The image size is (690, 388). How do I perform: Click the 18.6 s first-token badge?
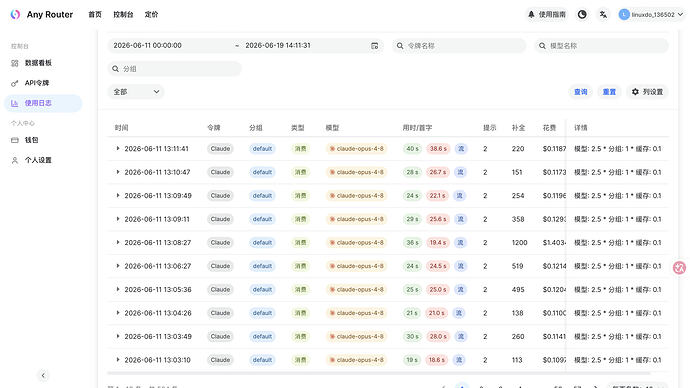coord(437,360)
